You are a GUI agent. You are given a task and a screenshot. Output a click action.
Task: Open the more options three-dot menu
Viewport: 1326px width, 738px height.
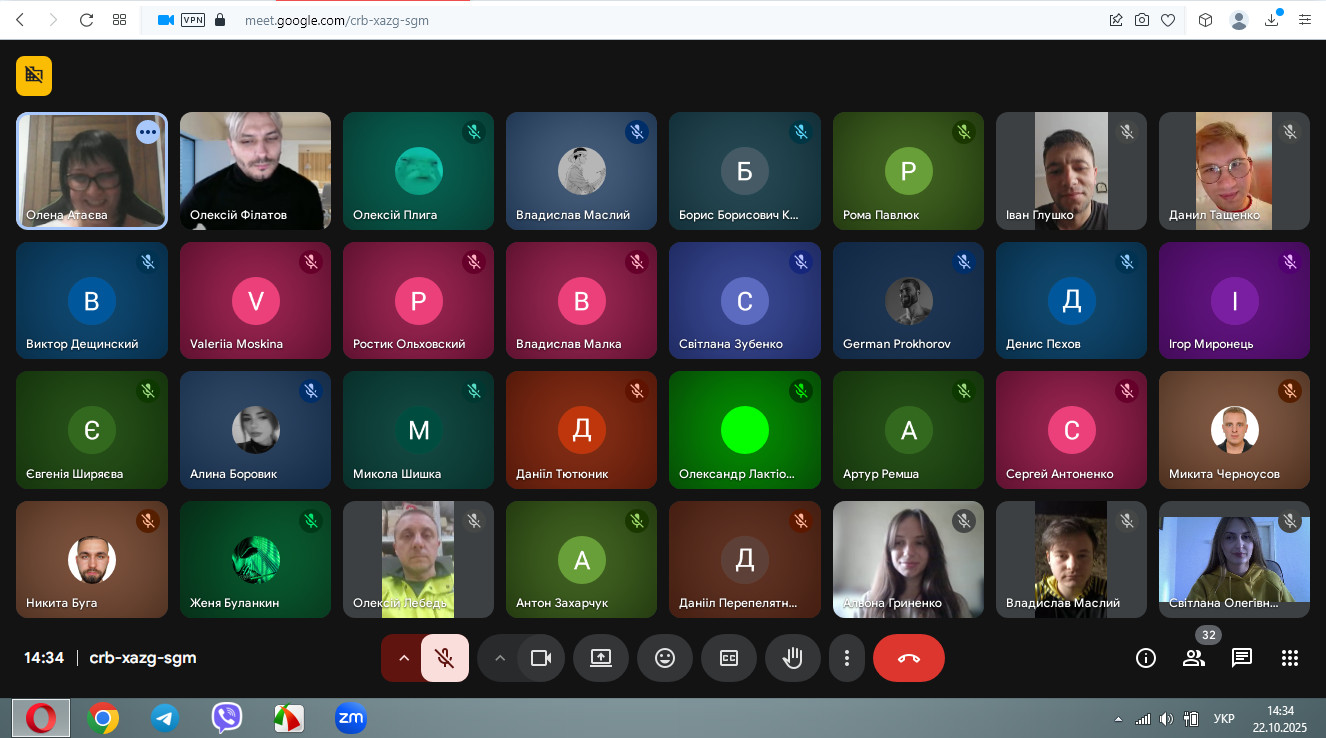[847, 658]
